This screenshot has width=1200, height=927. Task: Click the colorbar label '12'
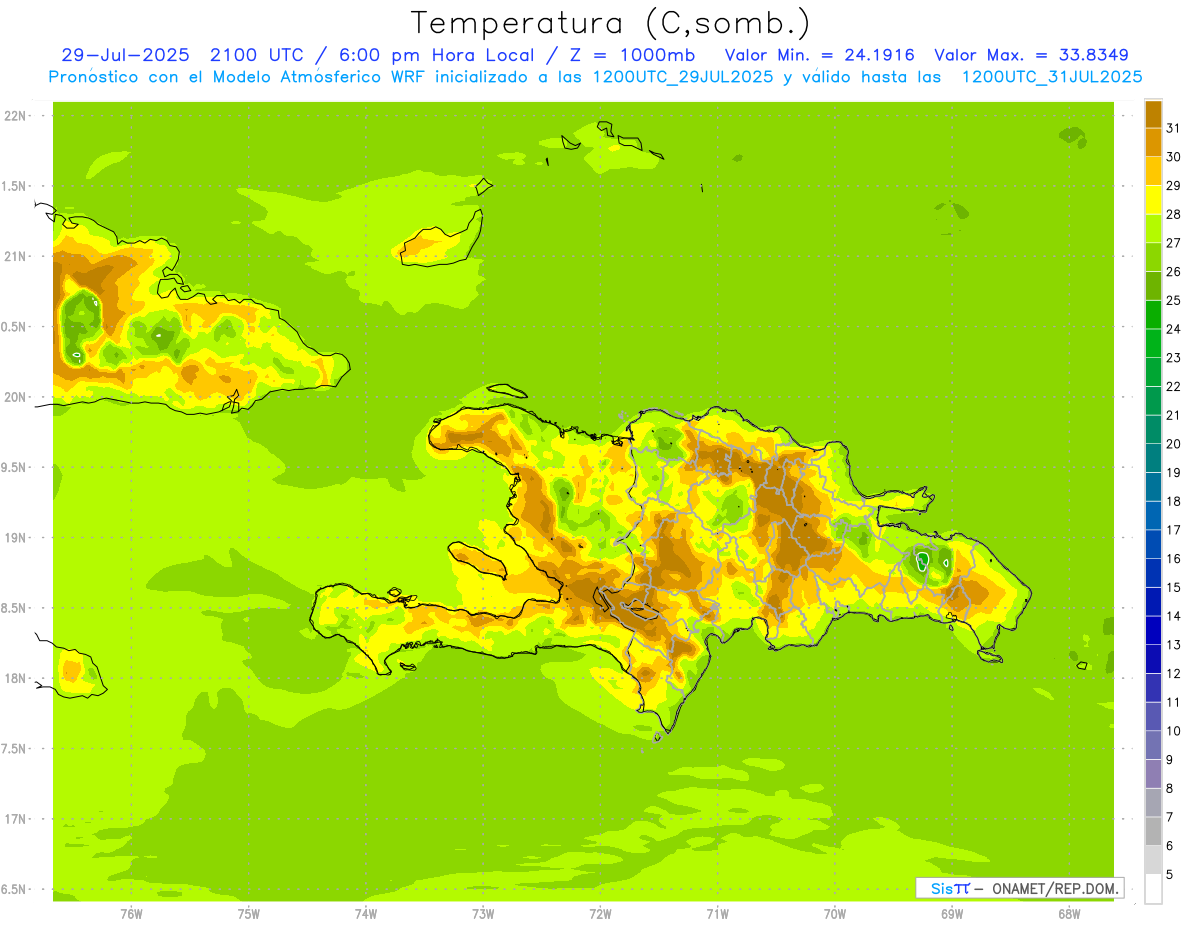tap(1174, 673)
